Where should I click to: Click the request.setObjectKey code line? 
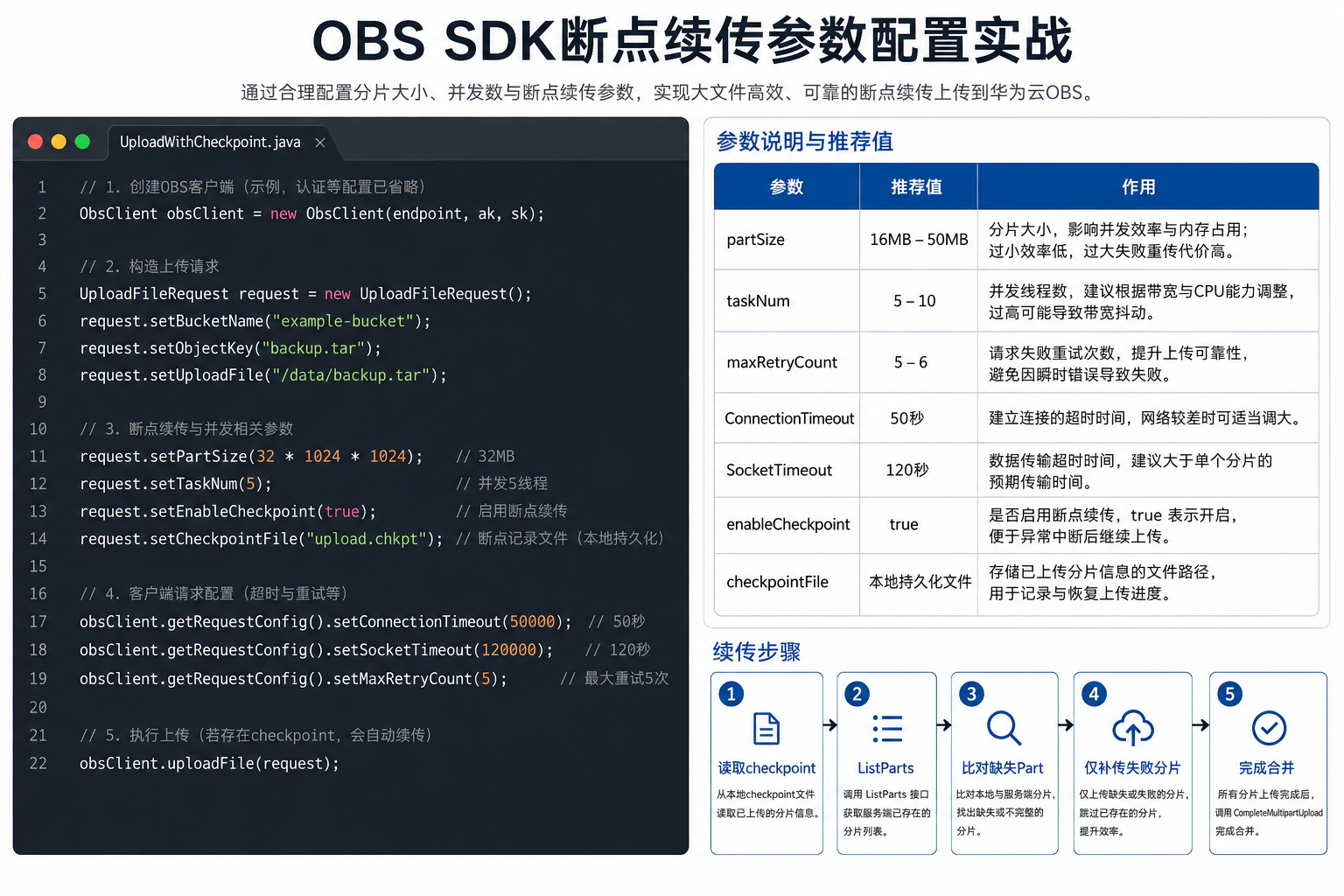tap(230, 348)
